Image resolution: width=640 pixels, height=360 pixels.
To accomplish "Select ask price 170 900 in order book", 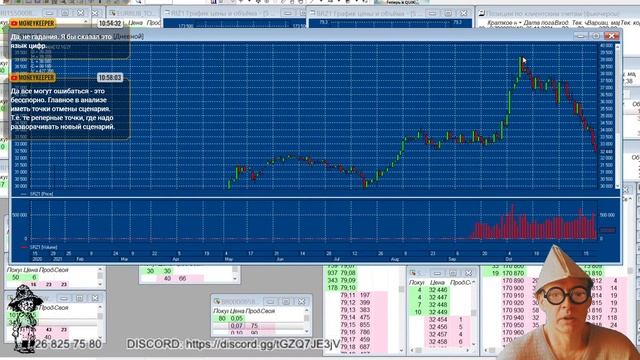I will pos(513,288).
